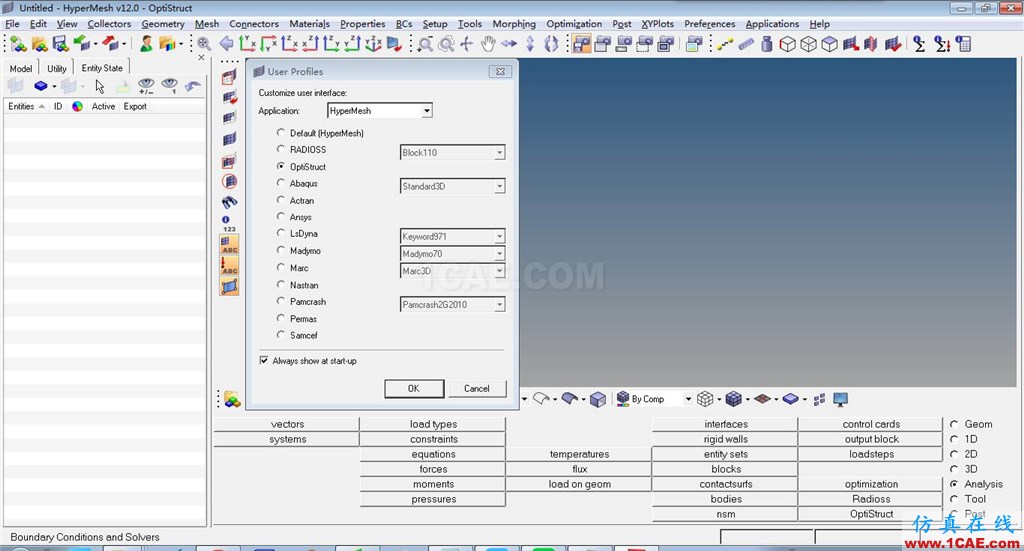Click the Entities column header

pyautogui.click(x=25, y=106)
